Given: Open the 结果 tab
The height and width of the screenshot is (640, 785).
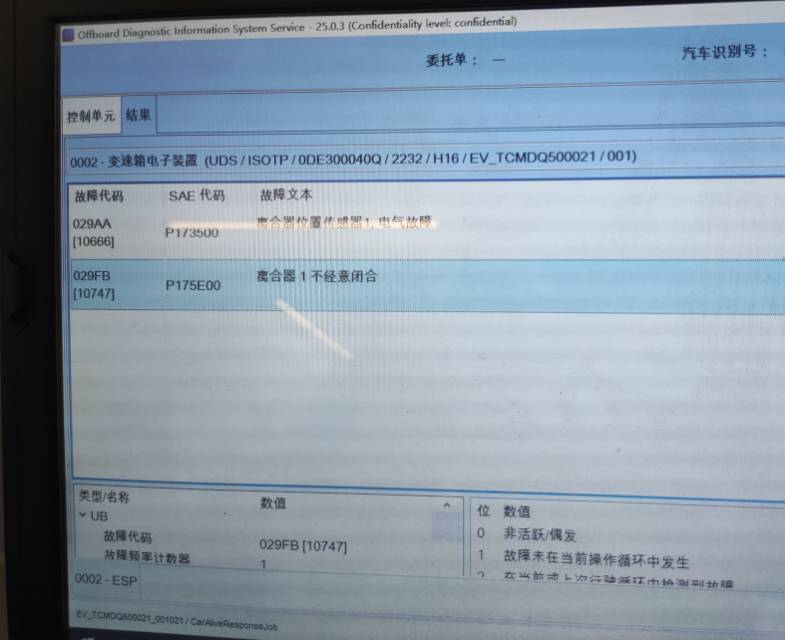Looking at the screenshot, I should click(139, 115).
